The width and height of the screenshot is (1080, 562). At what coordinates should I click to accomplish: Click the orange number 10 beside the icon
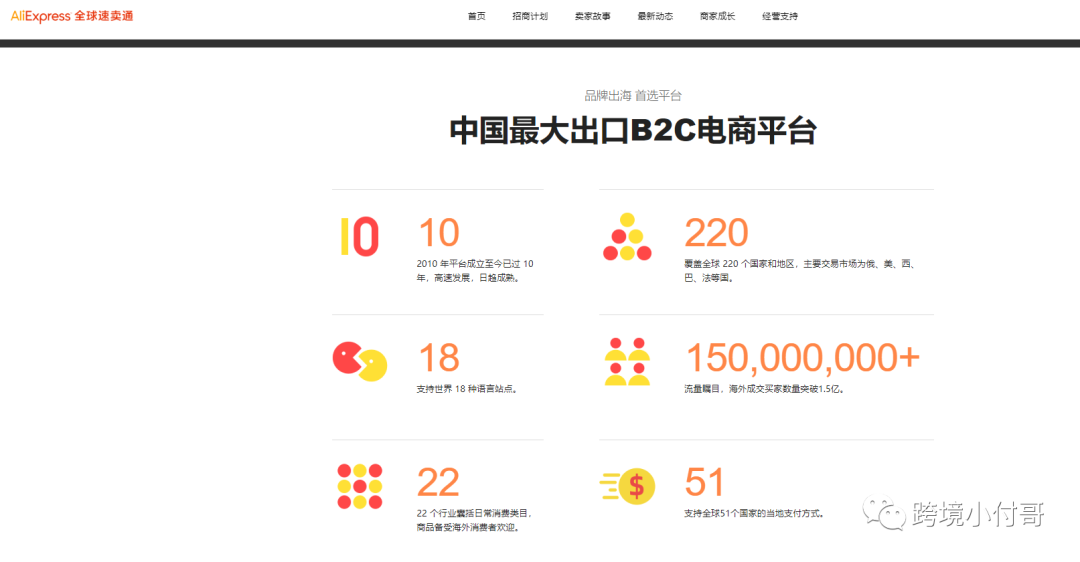click(x=439, y=233)
